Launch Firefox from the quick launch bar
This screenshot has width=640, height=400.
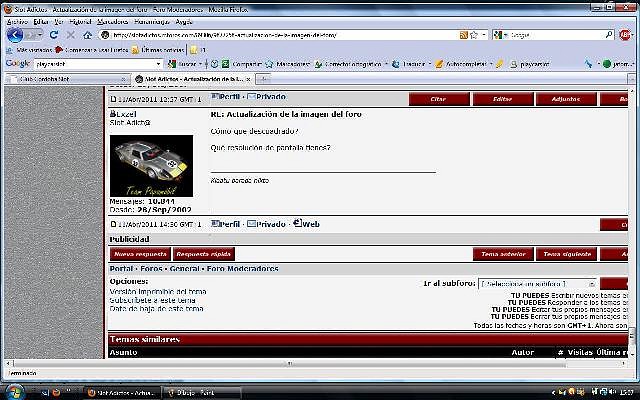pyautogui.click(x=56, y=392)
